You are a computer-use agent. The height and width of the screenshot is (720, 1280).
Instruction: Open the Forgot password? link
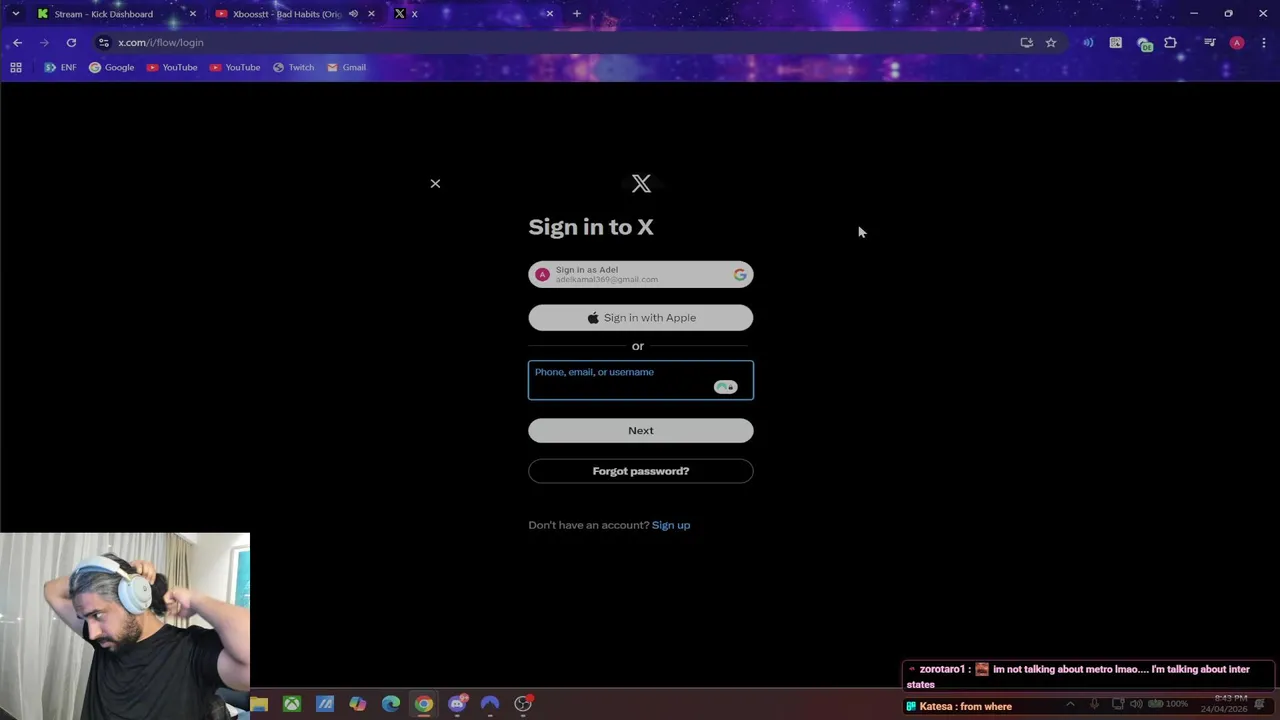(641, 471)
